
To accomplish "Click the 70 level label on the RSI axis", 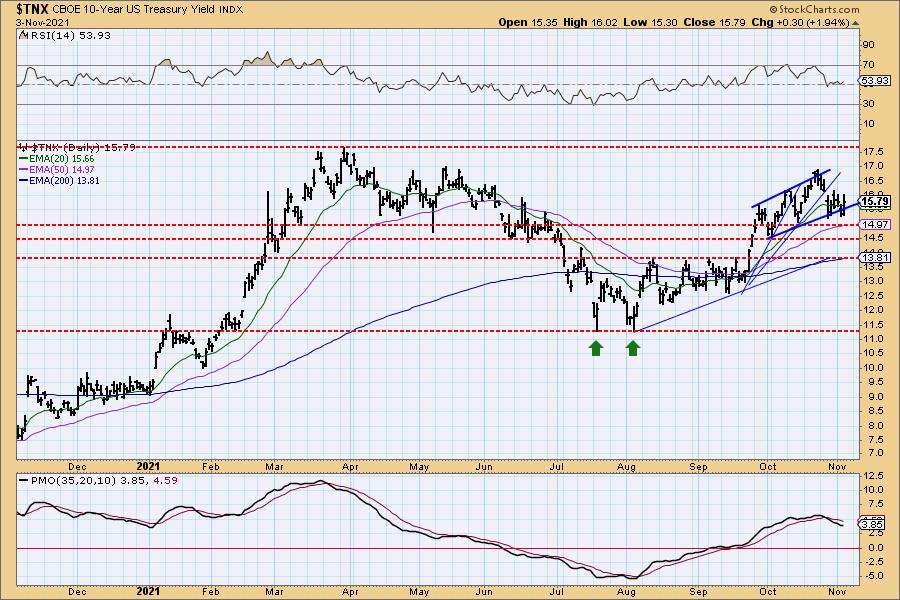I will pos(868,65).
